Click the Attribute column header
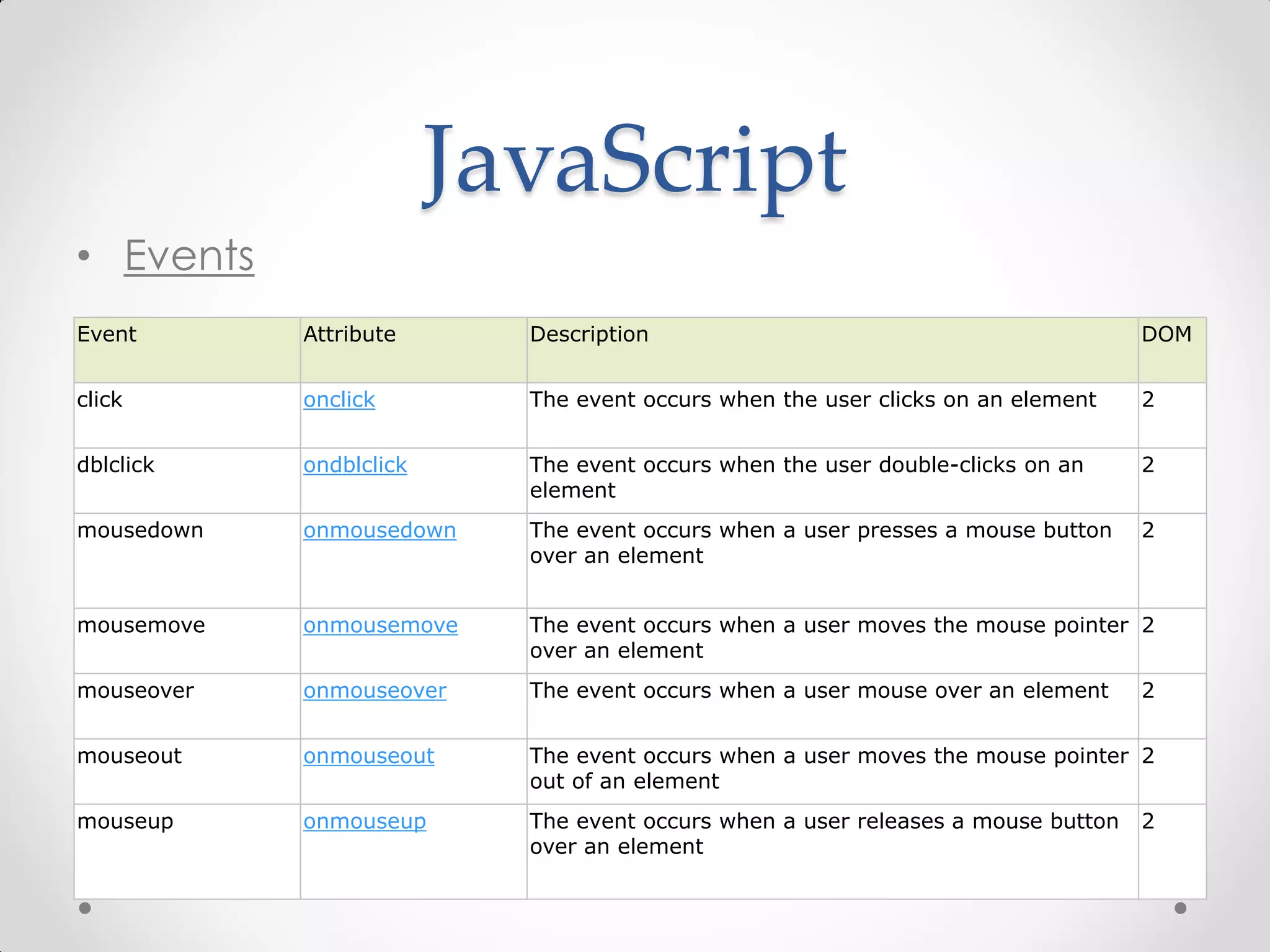 click(x=414, y=350)
